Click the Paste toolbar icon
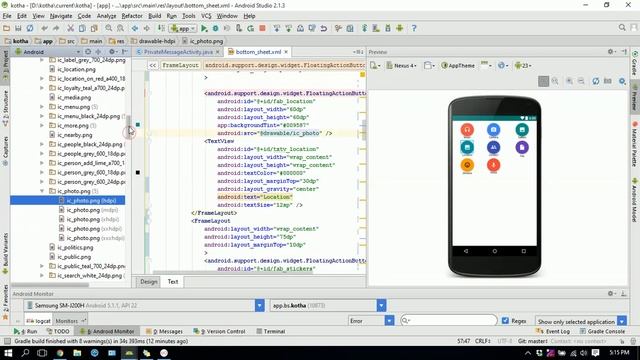The image size is (640, 360). tap(94, 28)
